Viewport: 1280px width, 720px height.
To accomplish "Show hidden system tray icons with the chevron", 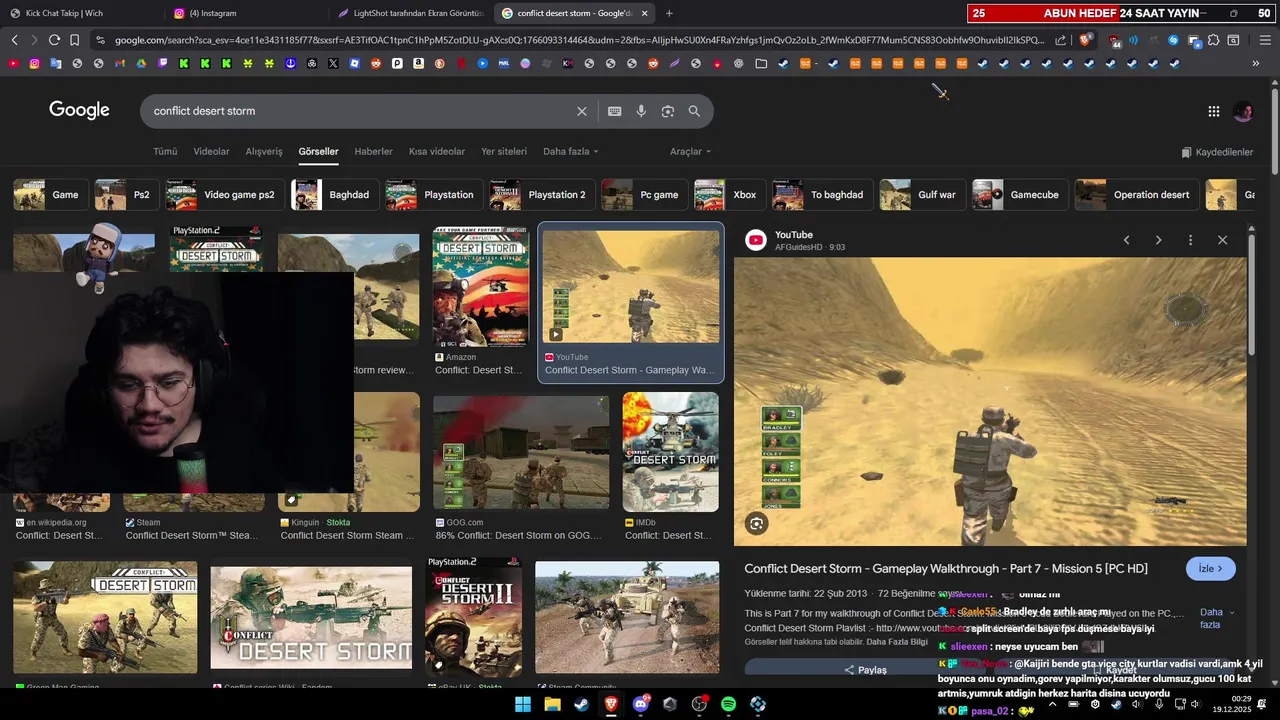I will coord(1052,704).
